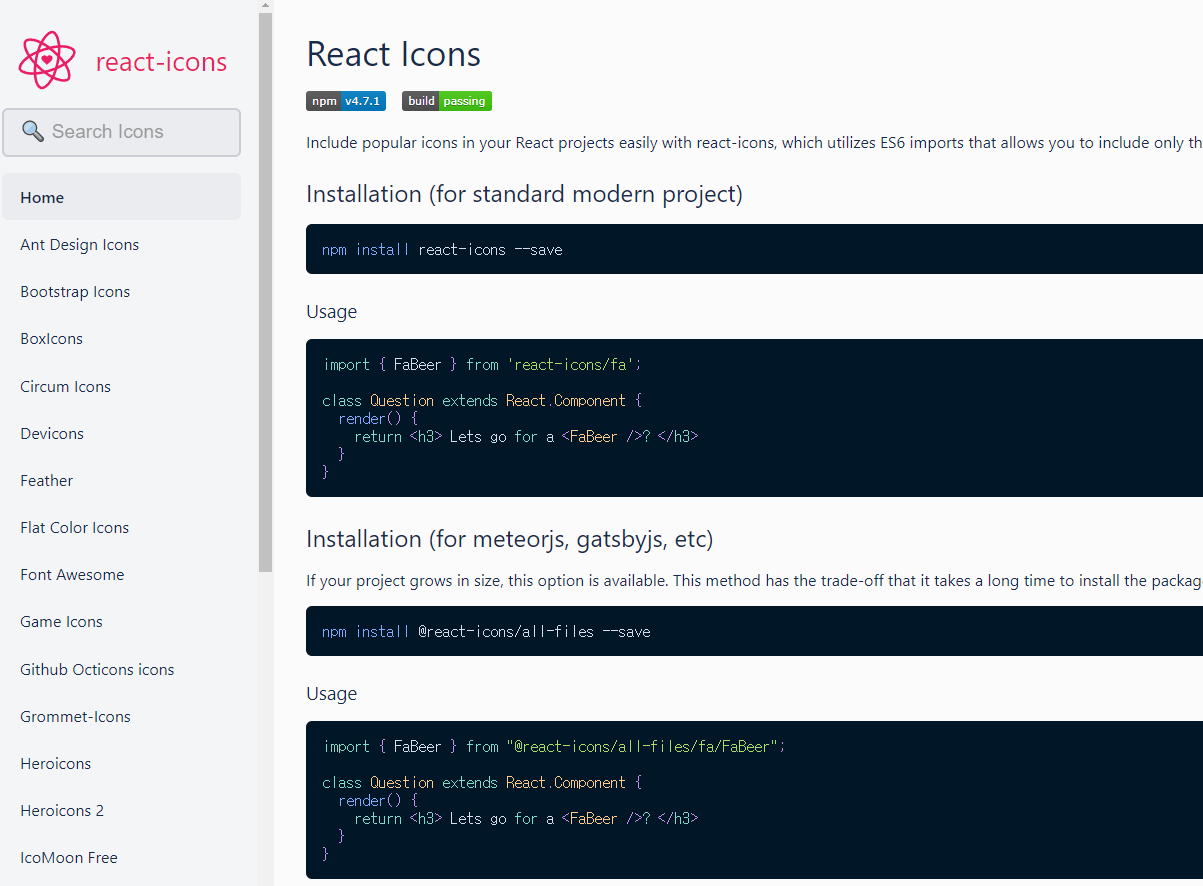
Task: Click 'Installation (for meteorjs, gatsbyjs, etc)' heading
Action: 510,540
